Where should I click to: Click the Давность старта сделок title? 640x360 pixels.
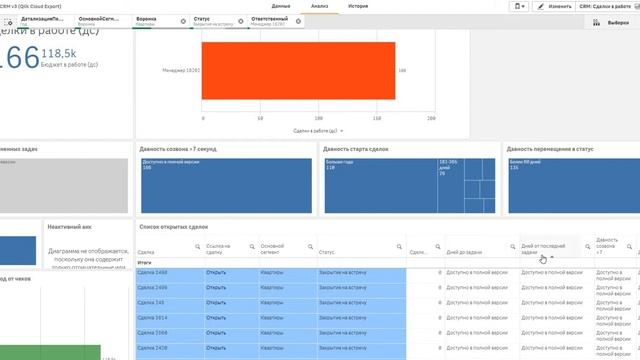[x=356, y=149]
